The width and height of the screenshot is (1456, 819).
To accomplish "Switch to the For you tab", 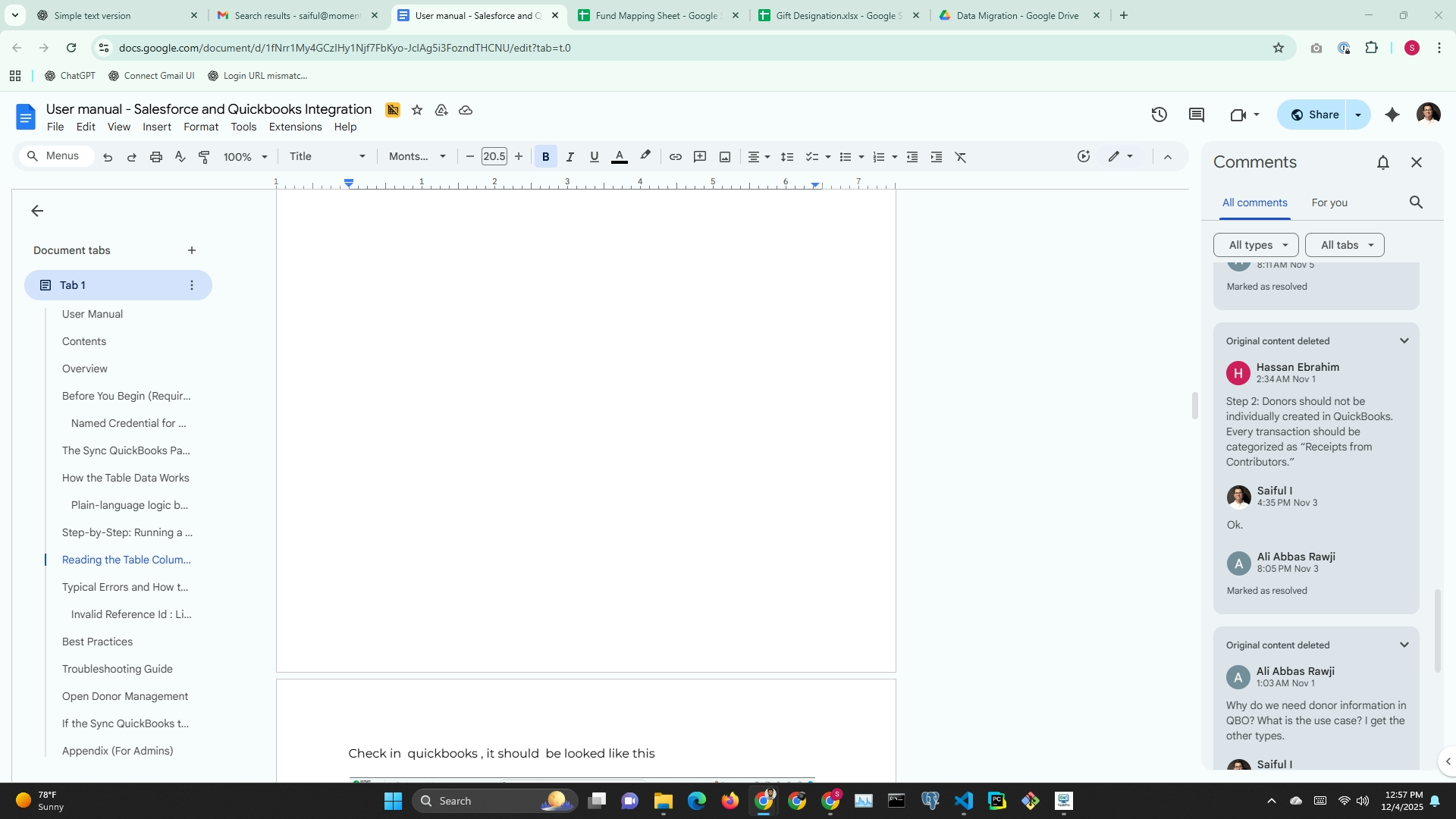I will (x=1329, y=202).
